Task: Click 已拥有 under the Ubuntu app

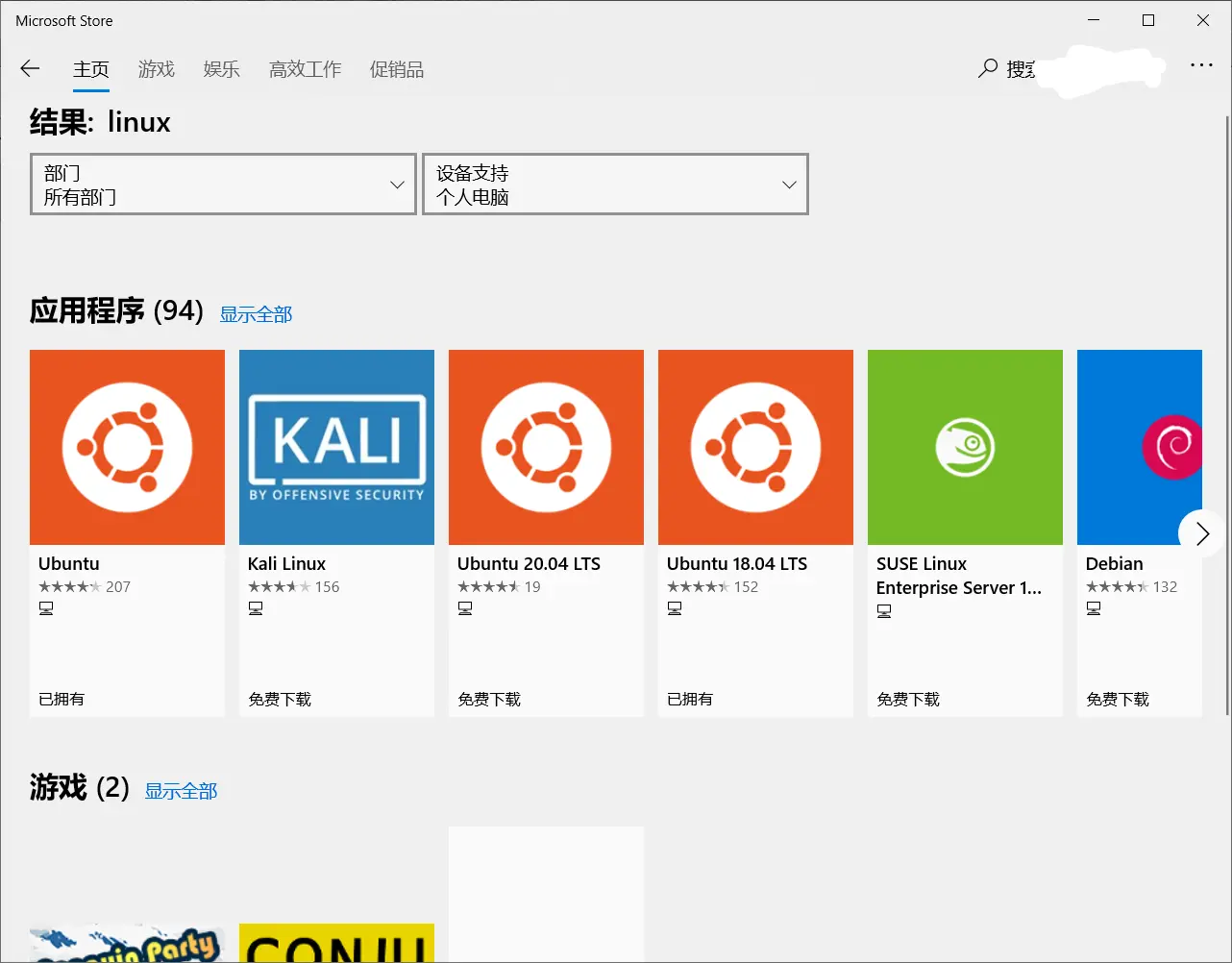Action: click(62, 699)
